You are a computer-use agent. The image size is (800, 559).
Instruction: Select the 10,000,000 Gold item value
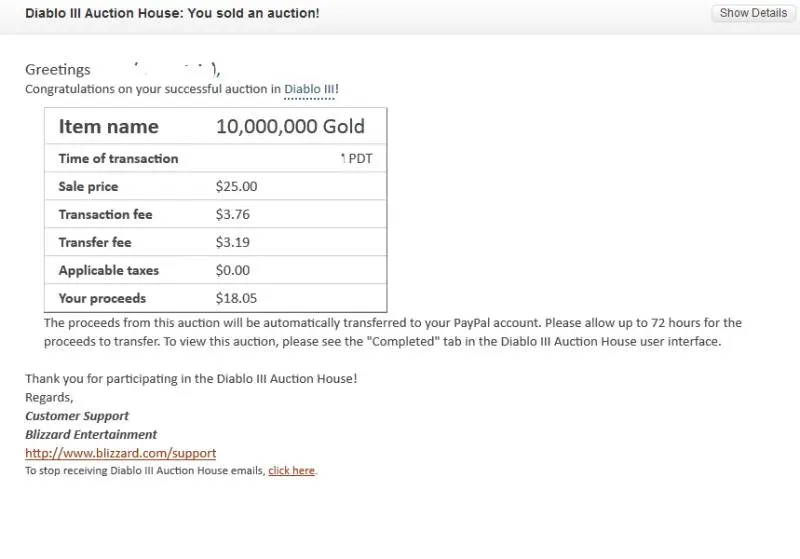click(x=290, y=126)
